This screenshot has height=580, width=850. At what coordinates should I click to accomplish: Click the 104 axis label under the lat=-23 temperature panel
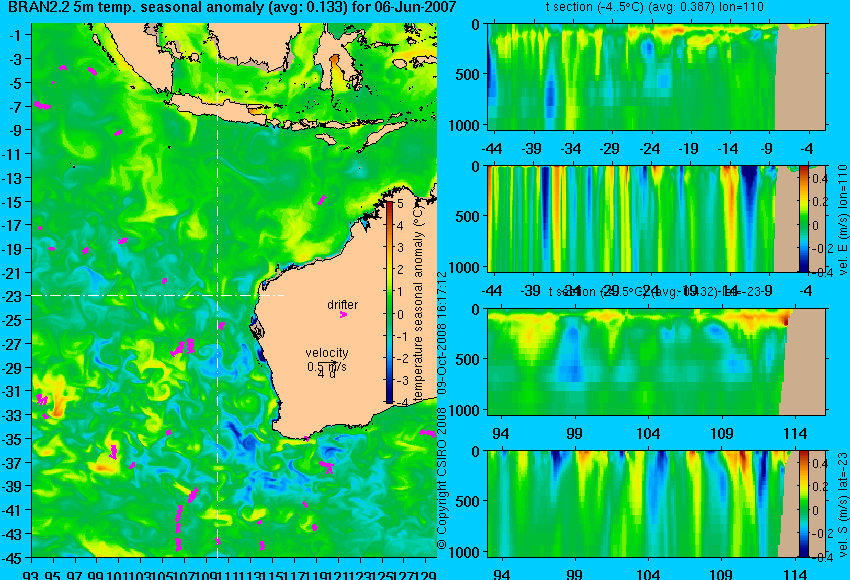point(648,434)
